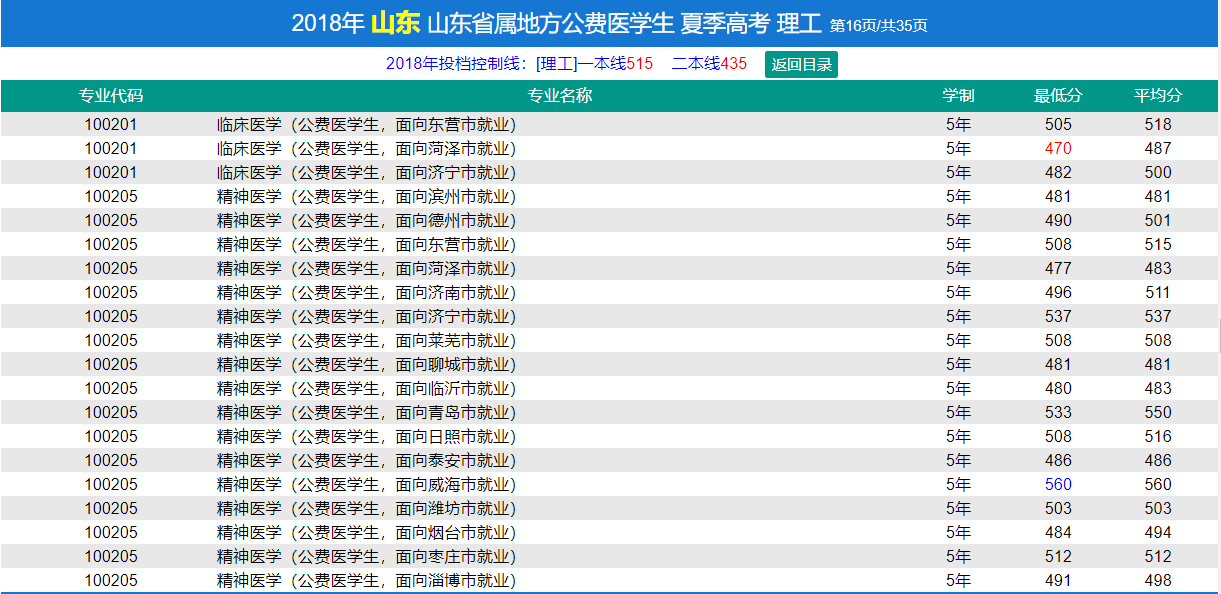Select 临床医学 row for 东营市
1221x594 pixels.
click(x=366, y=125)
